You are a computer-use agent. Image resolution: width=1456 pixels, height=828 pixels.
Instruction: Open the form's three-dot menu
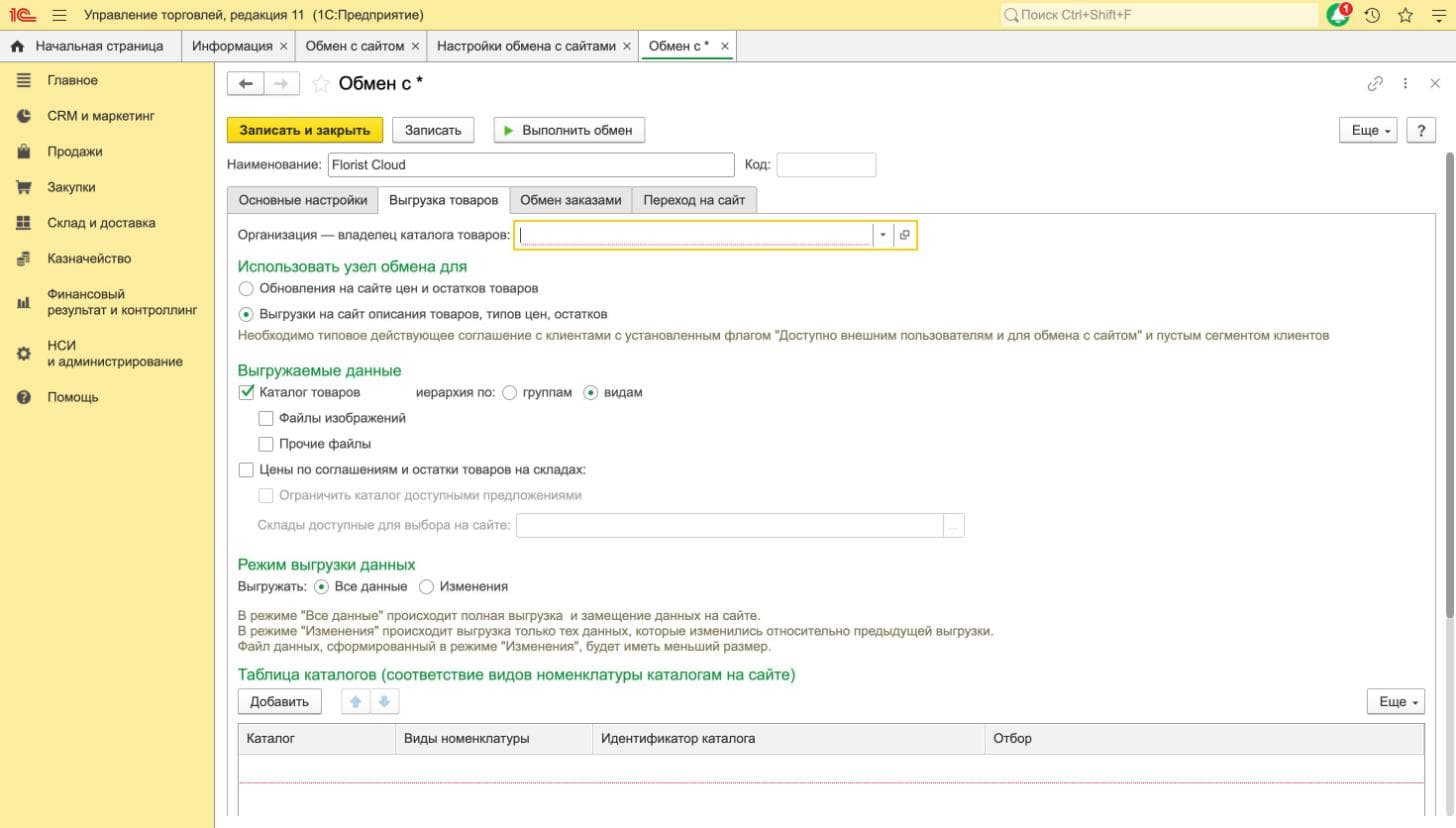pos(1405,84)
